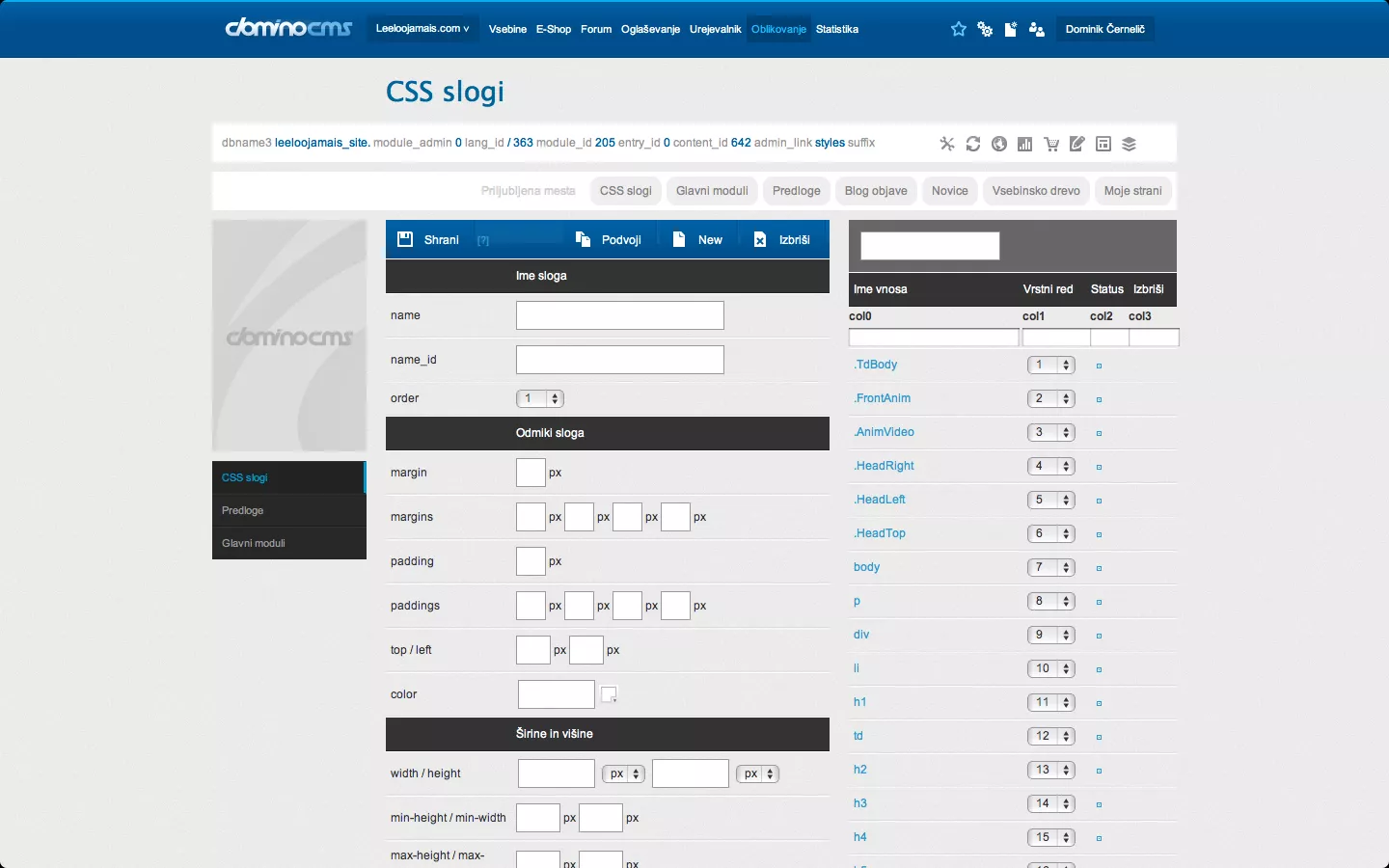Open the color picker swatch beside color field
1389x868 pixels.
pos(609,694)
